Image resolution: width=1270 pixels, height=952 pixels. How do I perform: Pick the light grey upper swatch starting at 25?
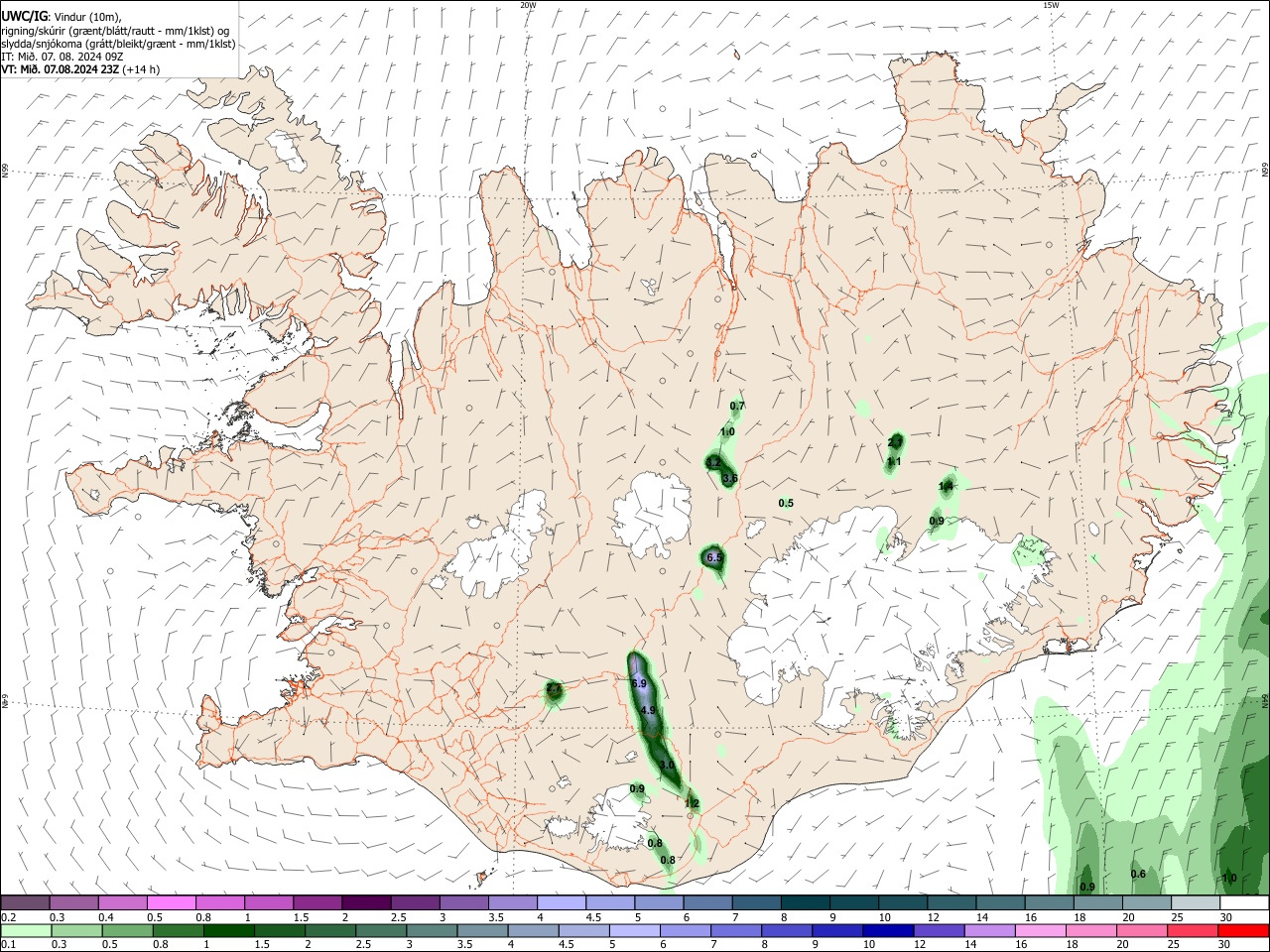(1197, 902)
